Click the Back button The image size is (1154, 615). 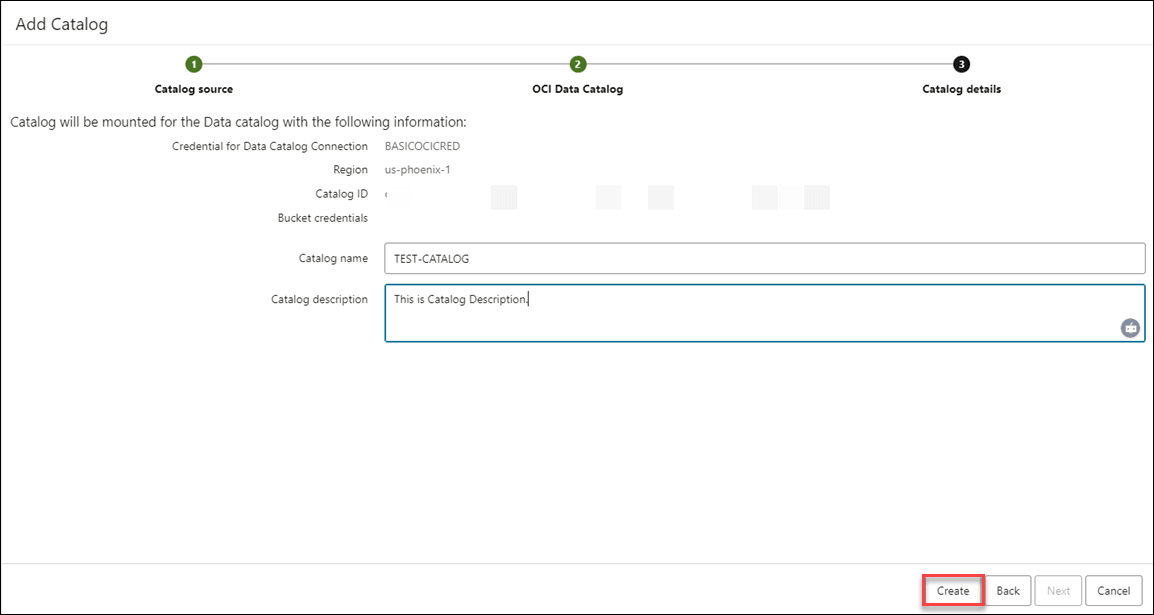coord(1008,590)
